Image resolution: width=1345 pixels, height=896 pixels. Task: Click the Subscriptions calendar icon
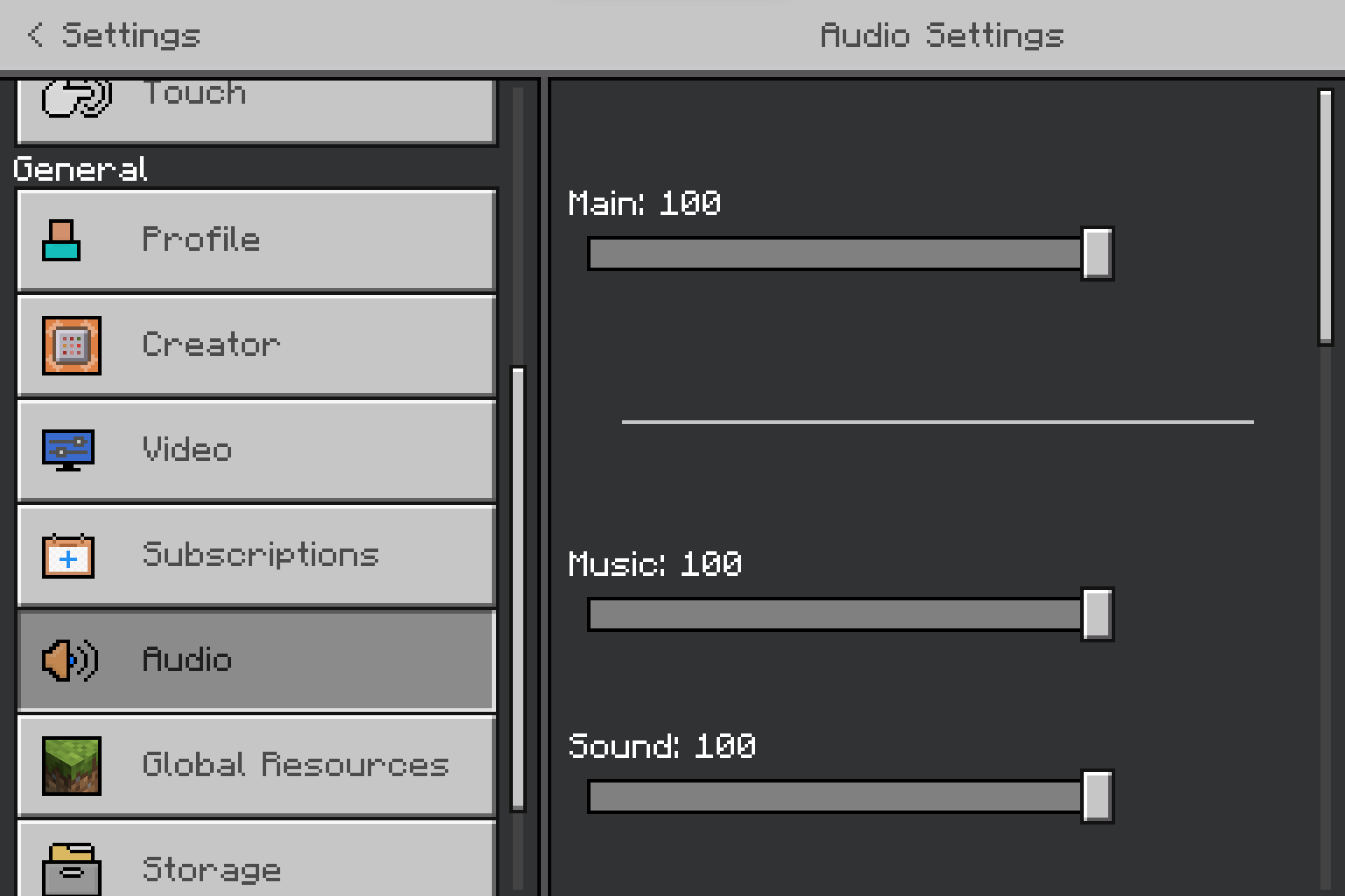[x=68, y=556]
